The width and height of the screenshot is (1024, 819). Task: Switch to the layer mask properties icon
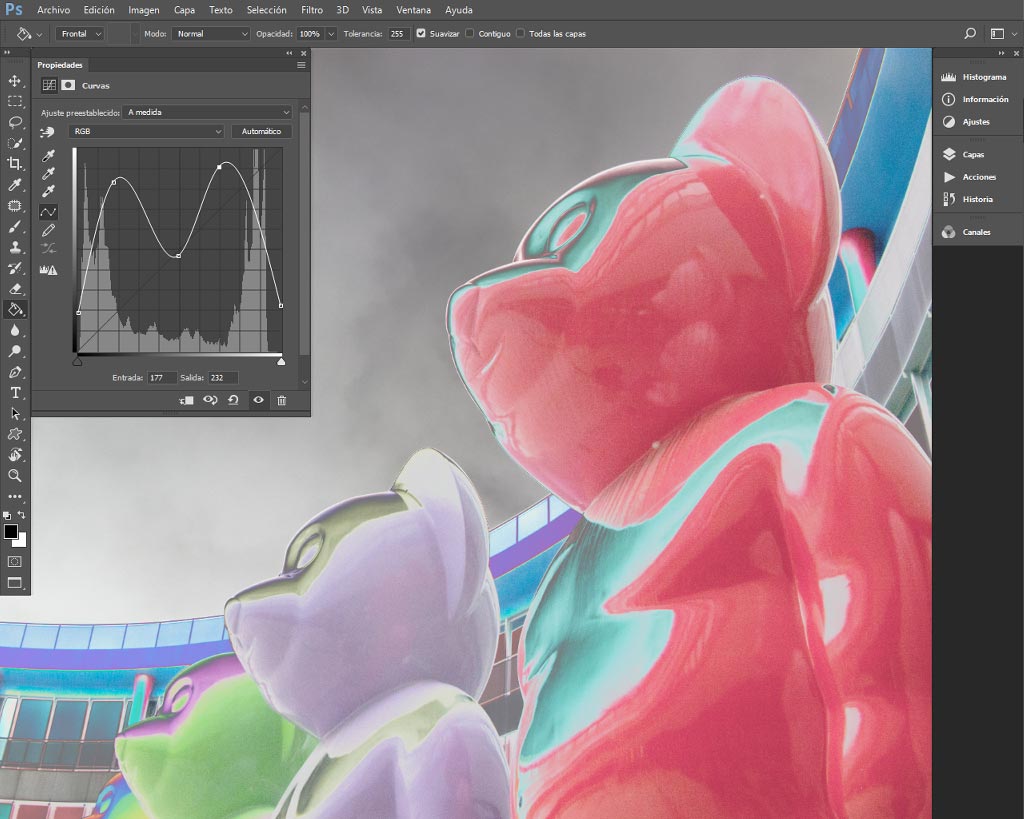(68, 85)
